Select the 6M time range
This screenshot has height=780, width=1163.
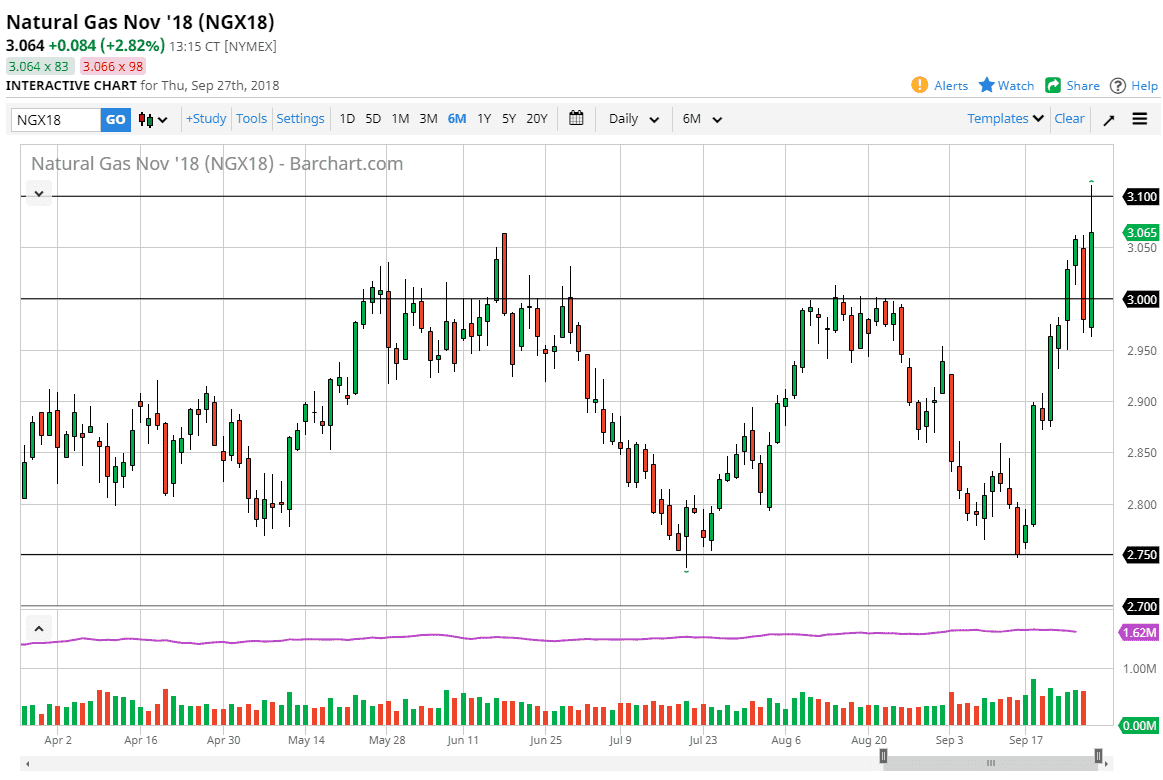point(457,118)
